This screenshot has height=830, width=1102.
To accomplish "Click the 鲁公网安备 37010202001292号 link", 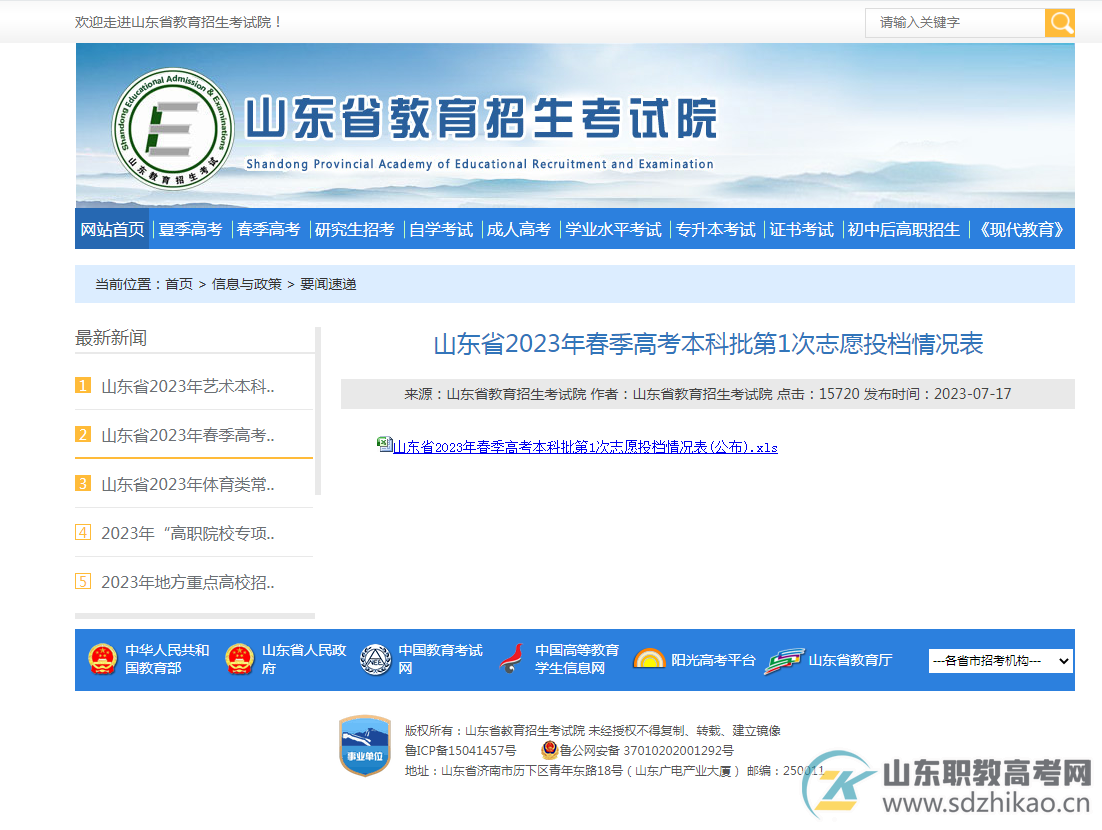I will (x=647, y=751).
